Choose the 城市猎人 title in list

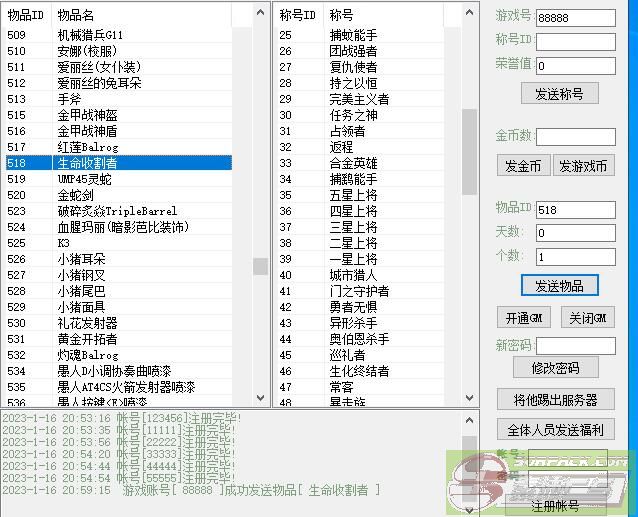(x=353, y=275)
